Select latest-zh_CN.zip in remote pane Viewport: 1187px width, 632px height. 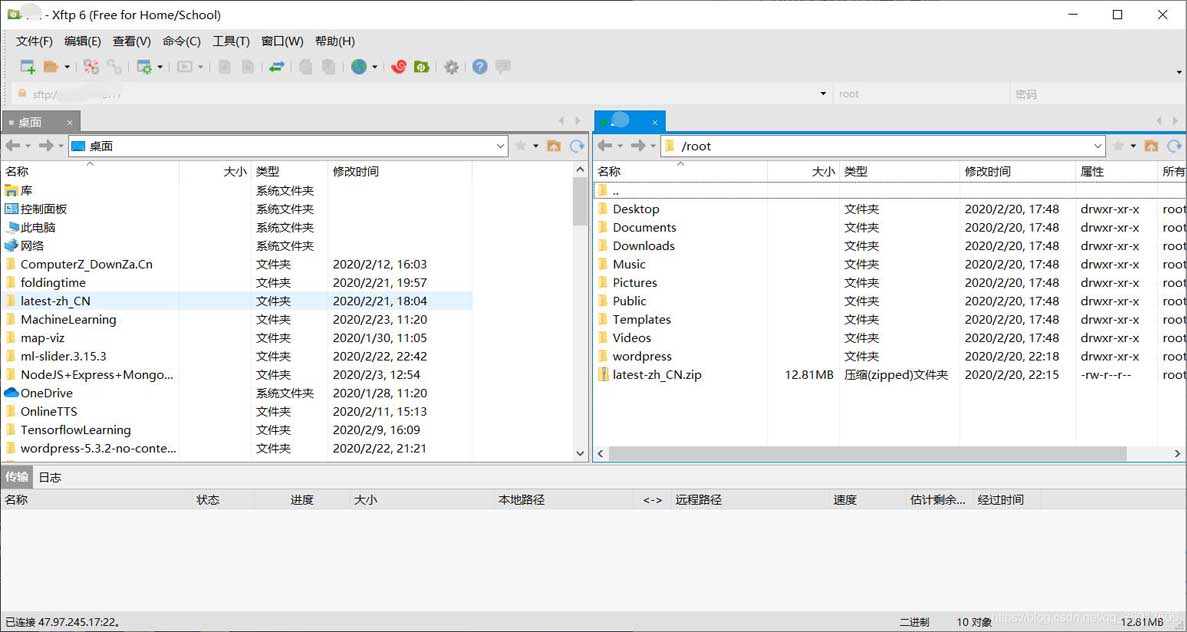[657, 375]
